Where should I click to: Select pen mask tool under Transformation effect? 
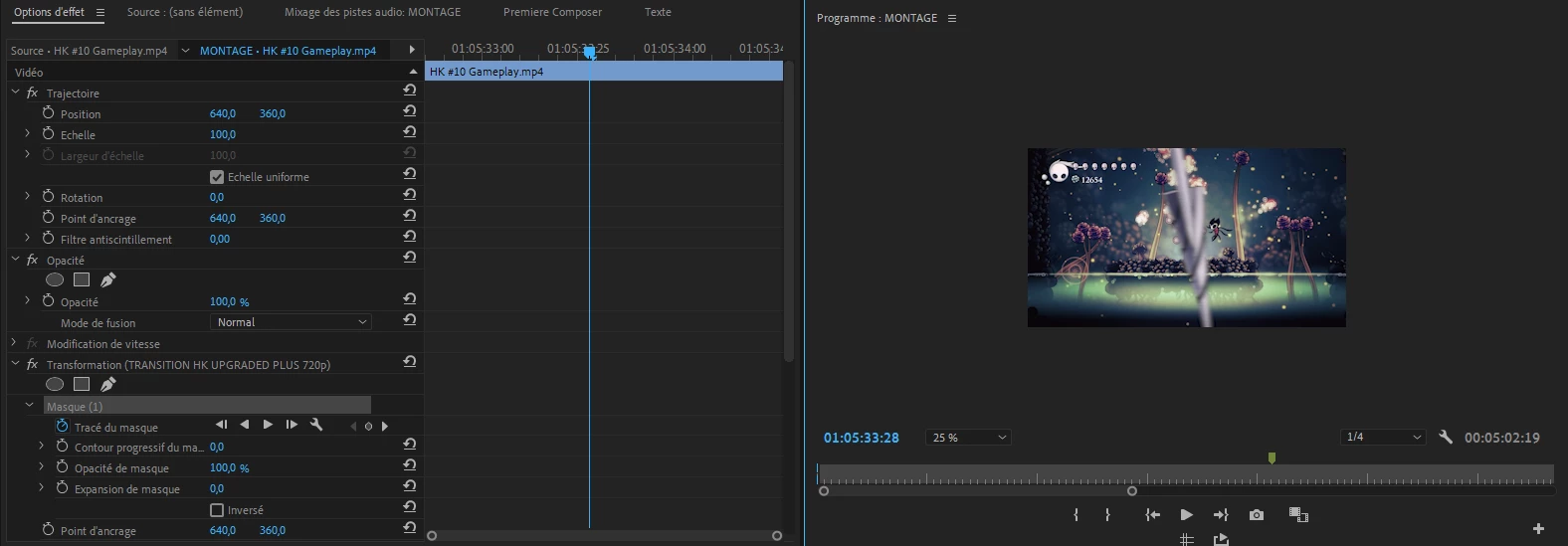coord(108,384)
